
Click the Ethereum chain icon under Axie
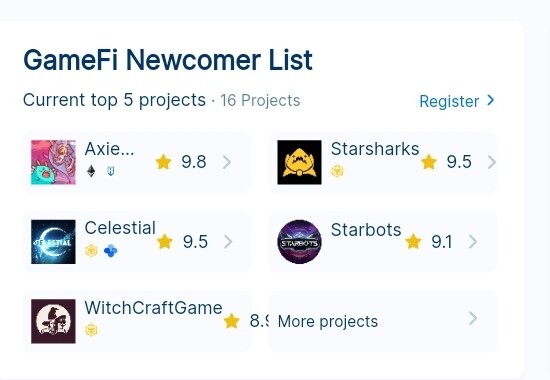(91, 171)
